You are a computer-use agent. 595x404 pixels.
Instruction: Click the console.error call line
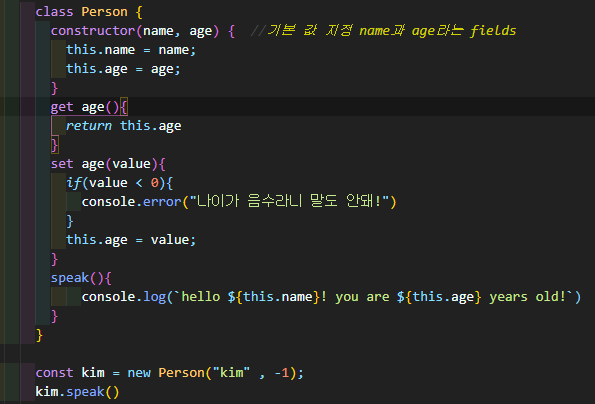pyautogui.click(x=239, y=201)
